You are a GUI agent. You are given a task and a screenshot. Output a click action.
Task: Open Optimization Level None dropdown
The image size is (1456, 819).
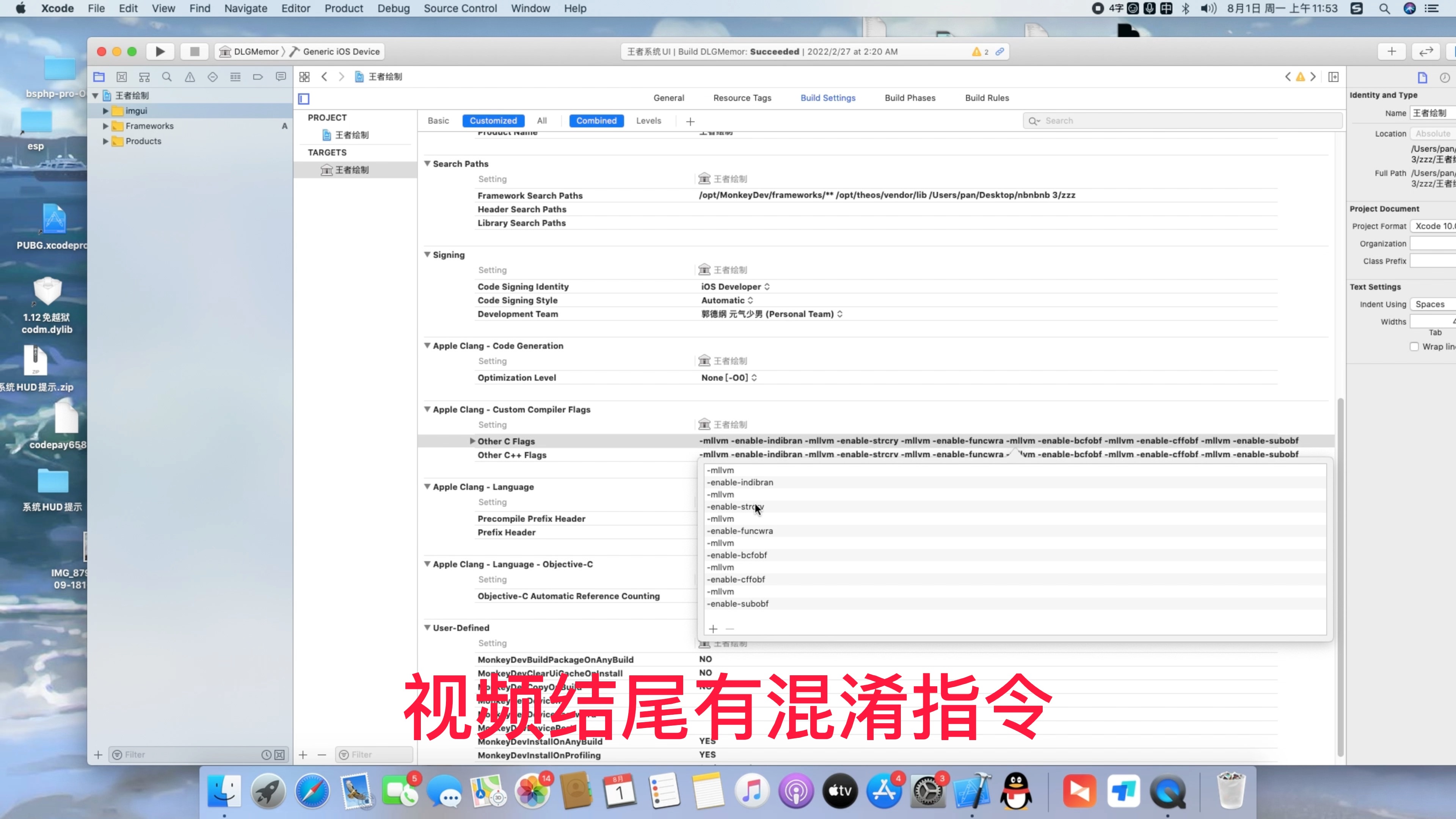coord(728,378)
